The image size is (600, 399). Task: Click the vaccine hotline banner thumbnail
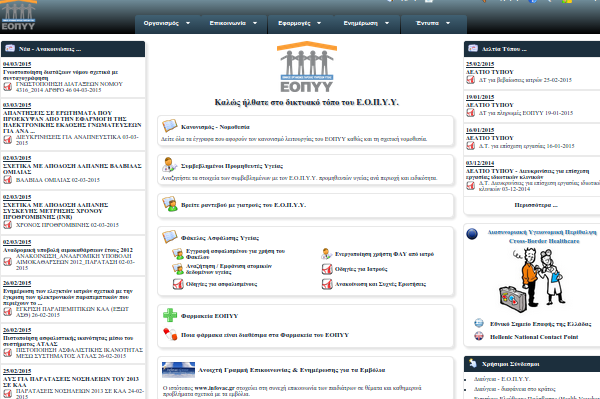click(178, 370)
